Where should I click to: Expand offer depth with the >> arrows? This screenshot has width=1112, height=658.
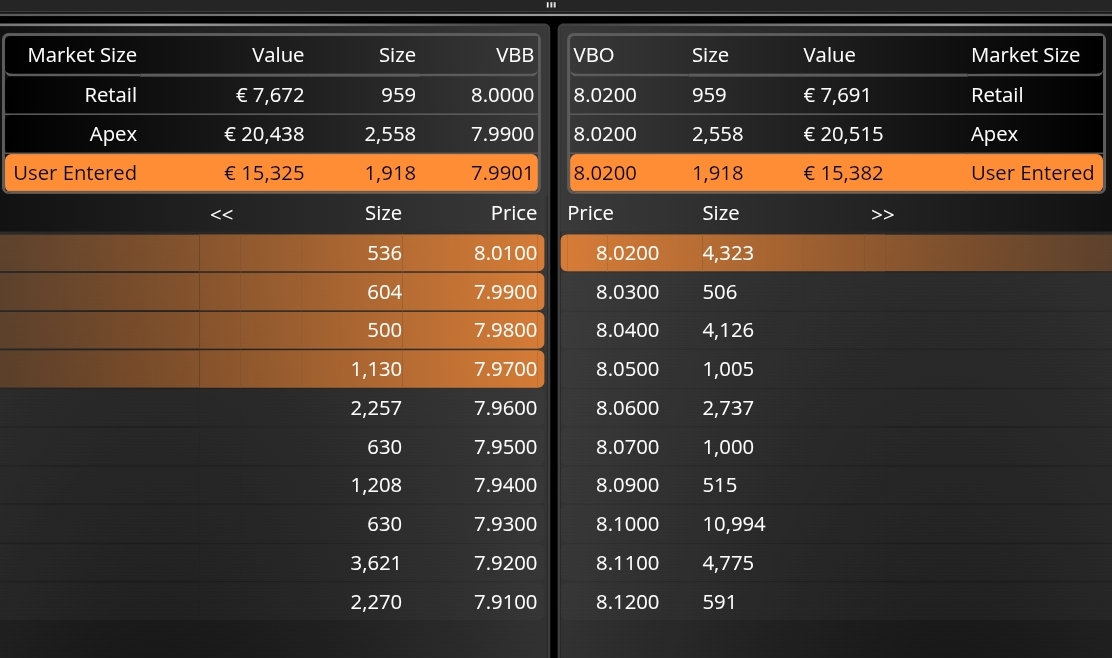pos(882,214)
